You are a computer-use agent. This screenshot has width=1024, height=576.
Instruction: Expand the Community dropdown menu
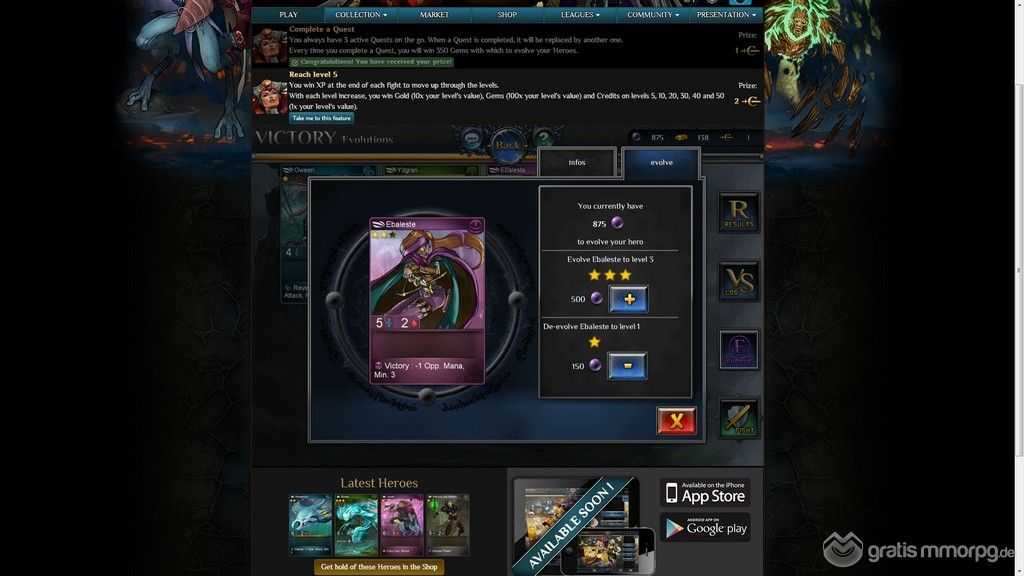pos(653,14)
